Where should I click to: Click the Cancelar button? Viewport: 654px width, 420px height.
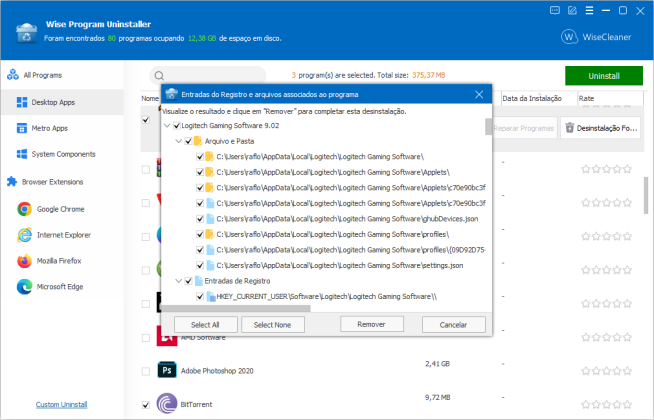pos(453,324)
